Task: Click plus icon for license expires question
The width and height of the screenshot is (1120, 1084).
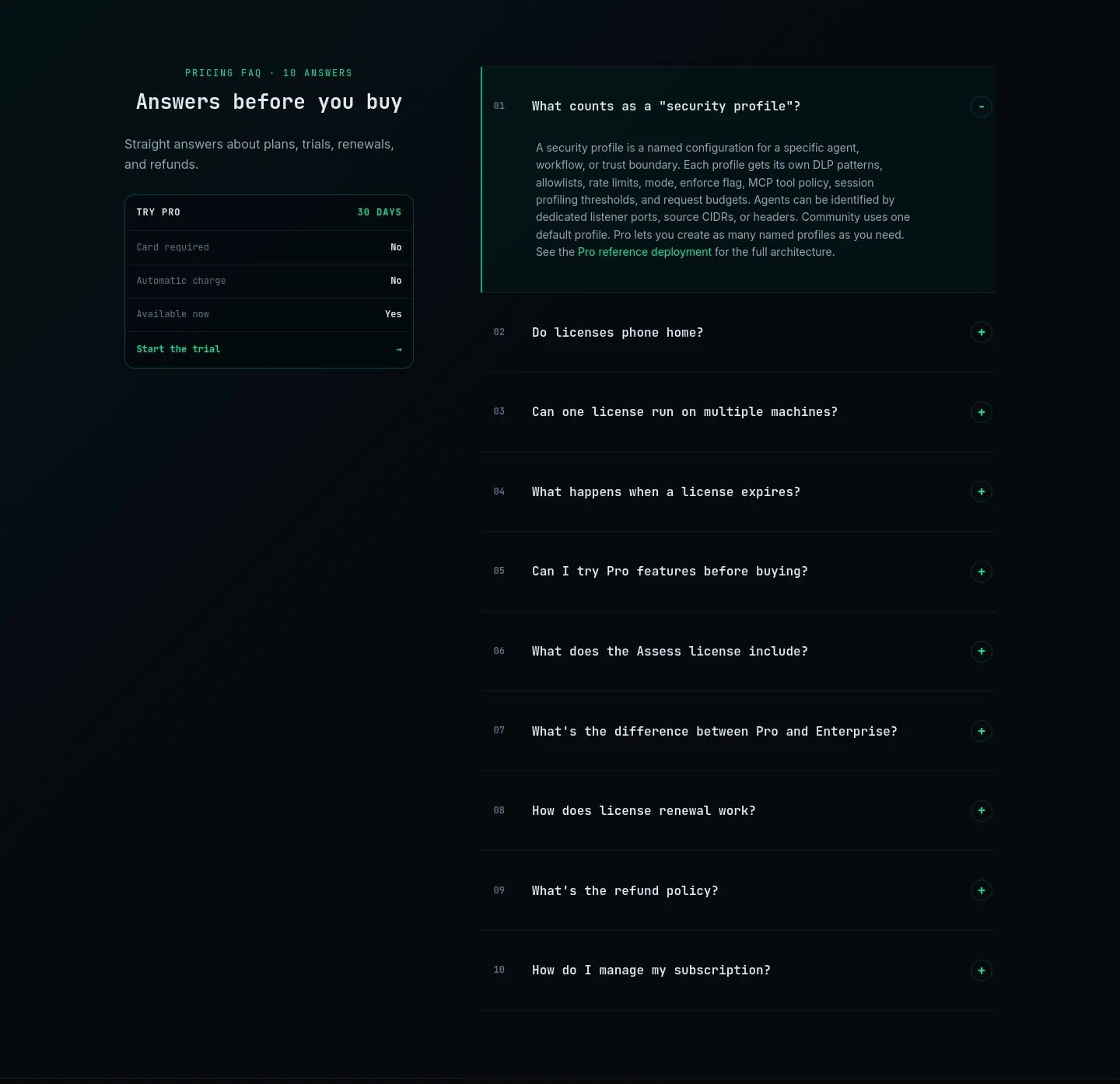Action: pos(982,492)
